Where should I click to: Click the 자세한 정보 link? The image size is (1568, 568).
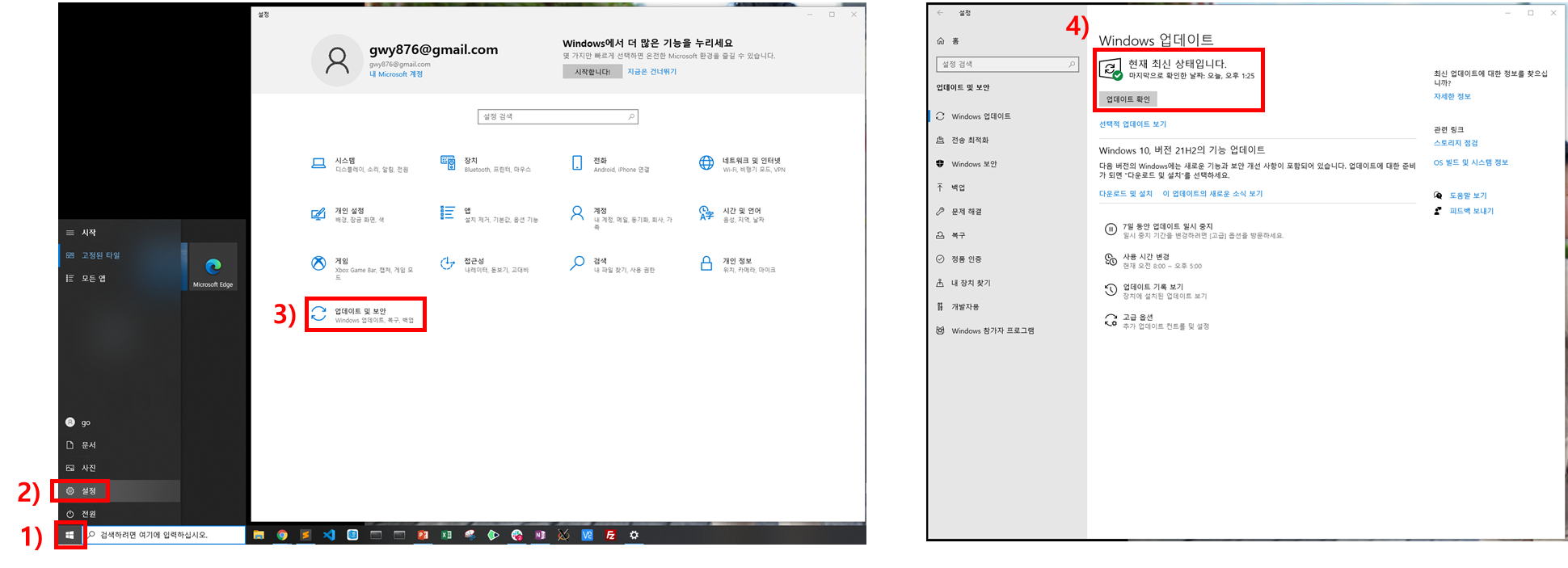(x=1452, y=96)
